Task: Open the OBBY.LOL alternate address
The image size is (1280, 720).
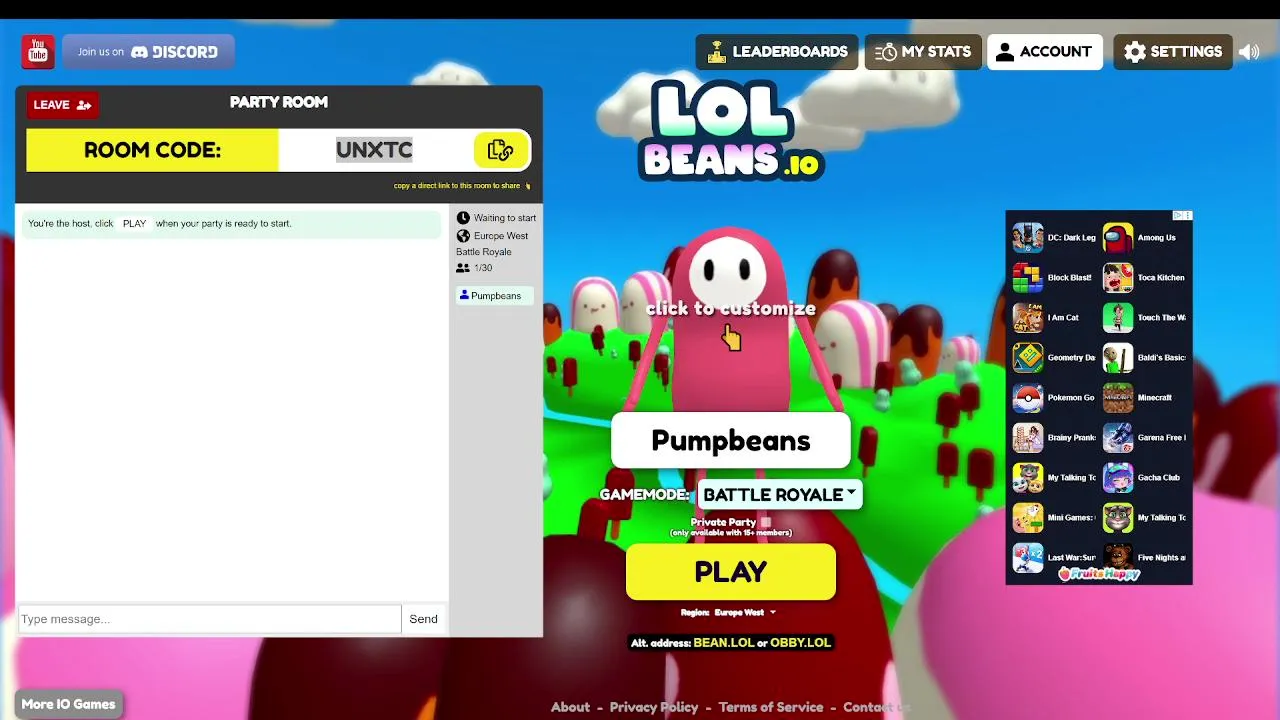Action: (800, 643)
